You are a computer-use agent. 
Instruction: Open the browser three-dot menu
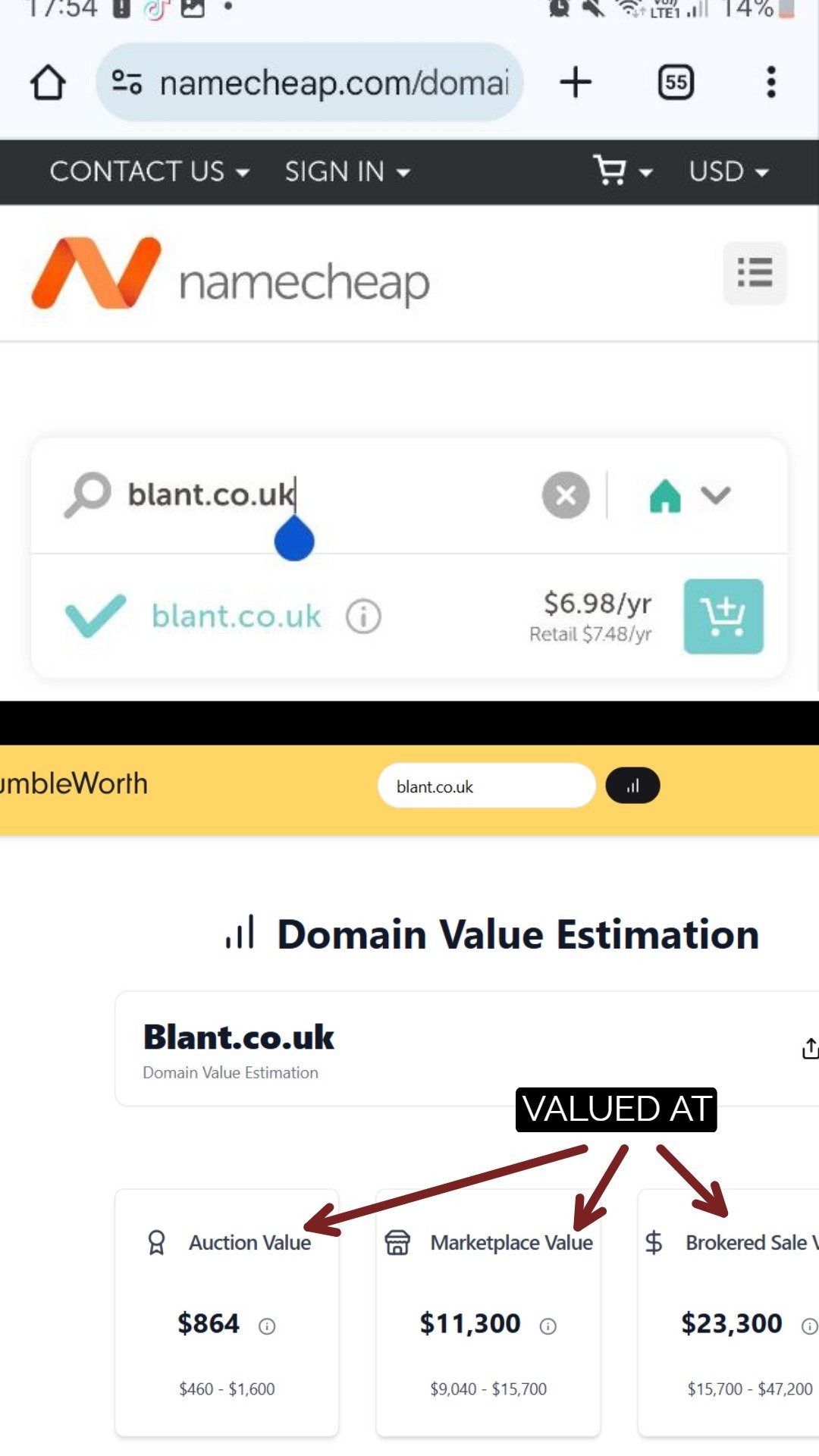[770, 82]
